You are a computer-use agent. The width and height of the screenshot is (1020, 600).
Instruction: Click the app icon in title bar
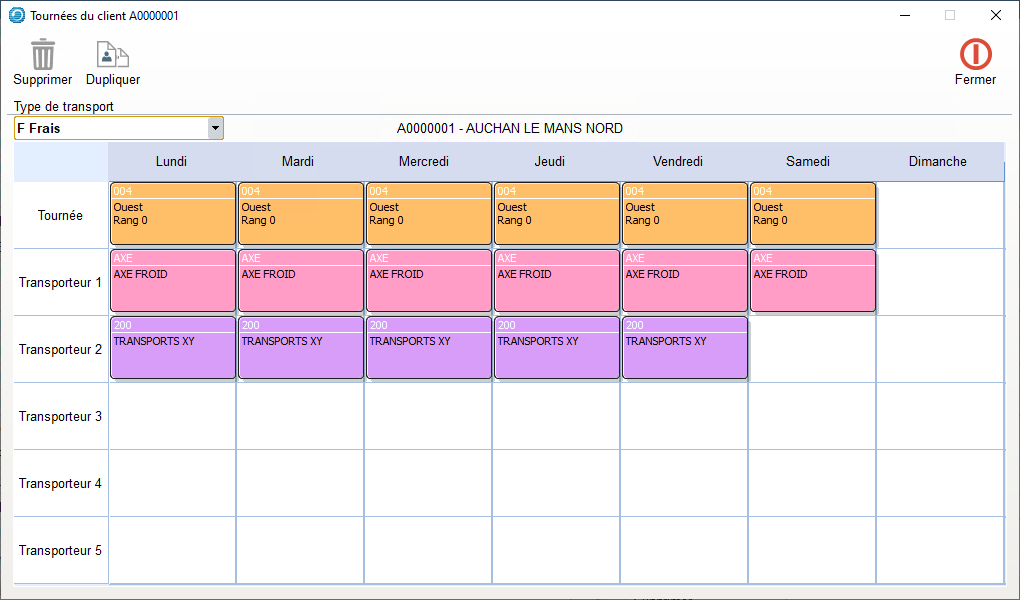tap(16, 15)
